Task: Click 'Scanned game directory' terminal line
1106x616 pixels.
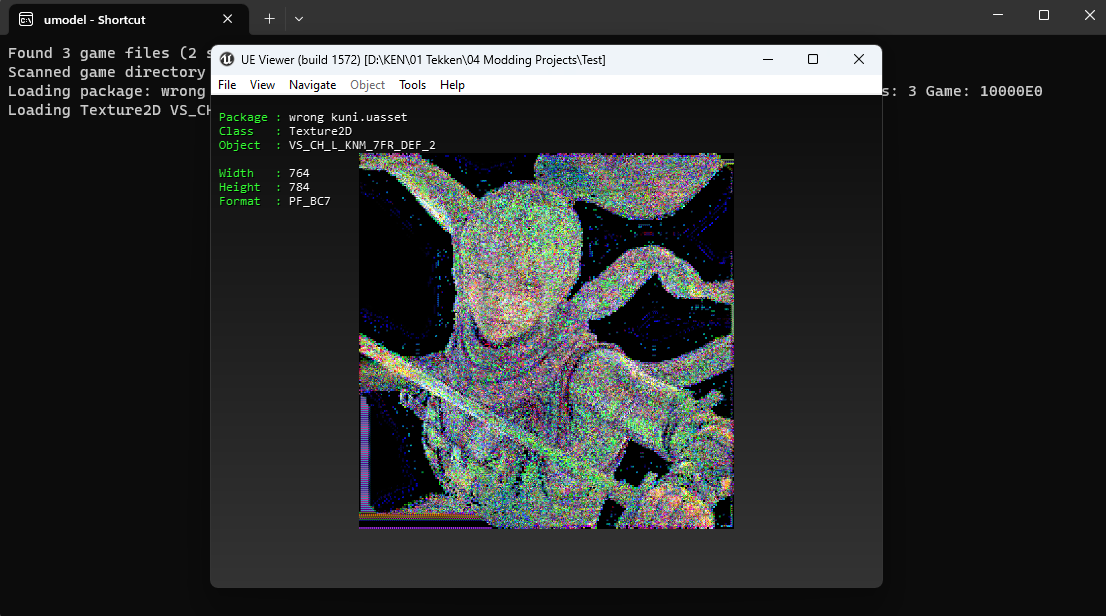Action: (107, 72)
